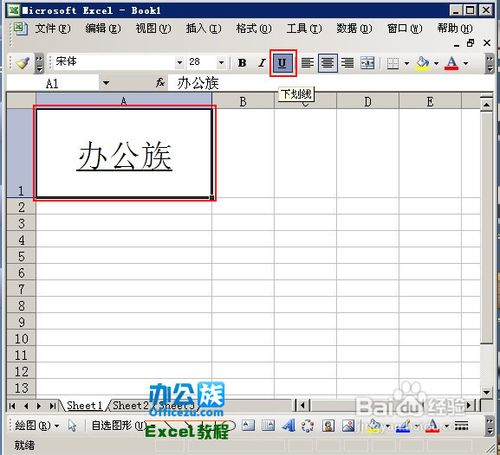Switch to Sheet2 tab
The width and height of the screenshot is (500, 455).
tap(130, 405)
